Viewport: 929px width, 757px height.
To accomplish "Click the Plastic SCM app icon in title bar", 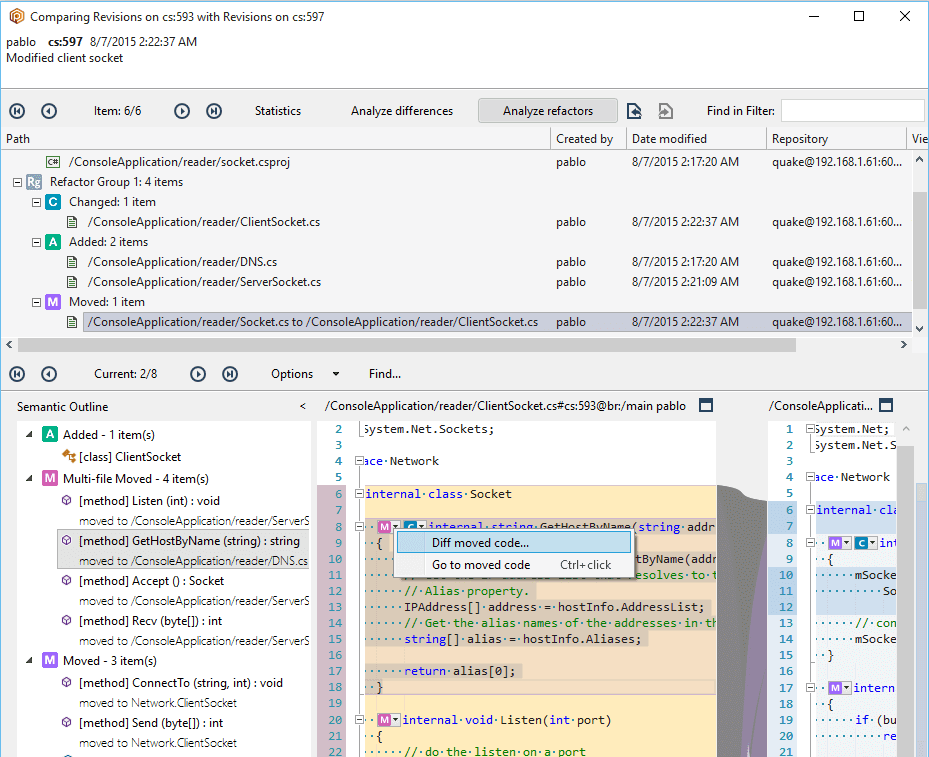I will (17, 16).
